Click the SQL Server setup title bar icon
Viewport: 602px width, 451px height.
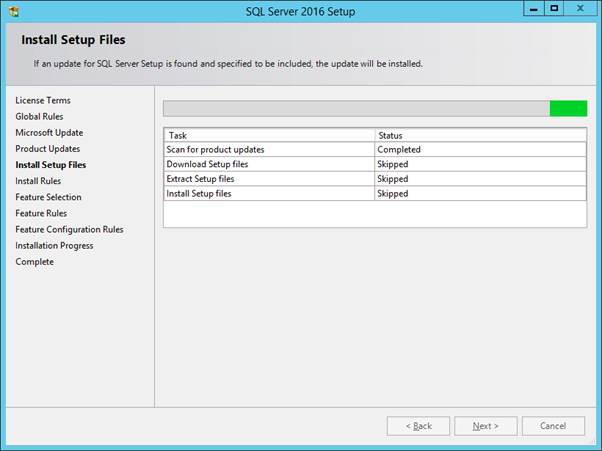[x=13, y=11]
